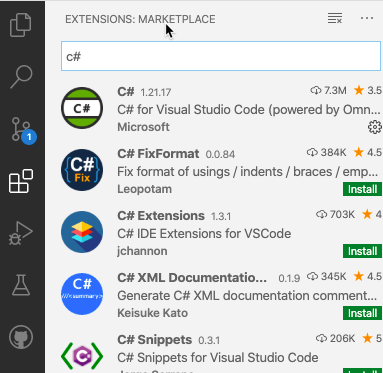Click the Microsoft publisher name

tap(143, 127)
